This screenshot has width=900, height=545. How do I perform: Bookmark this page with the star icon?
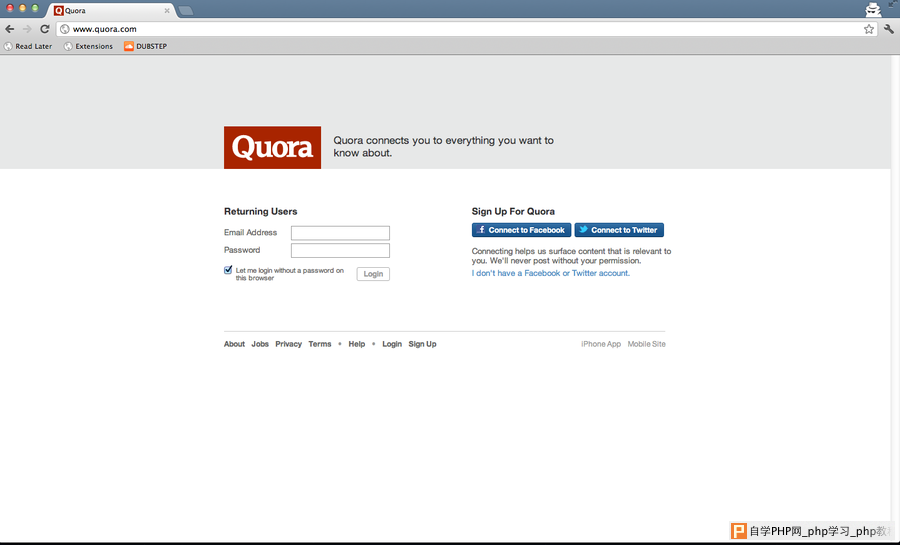click(869, 29)
